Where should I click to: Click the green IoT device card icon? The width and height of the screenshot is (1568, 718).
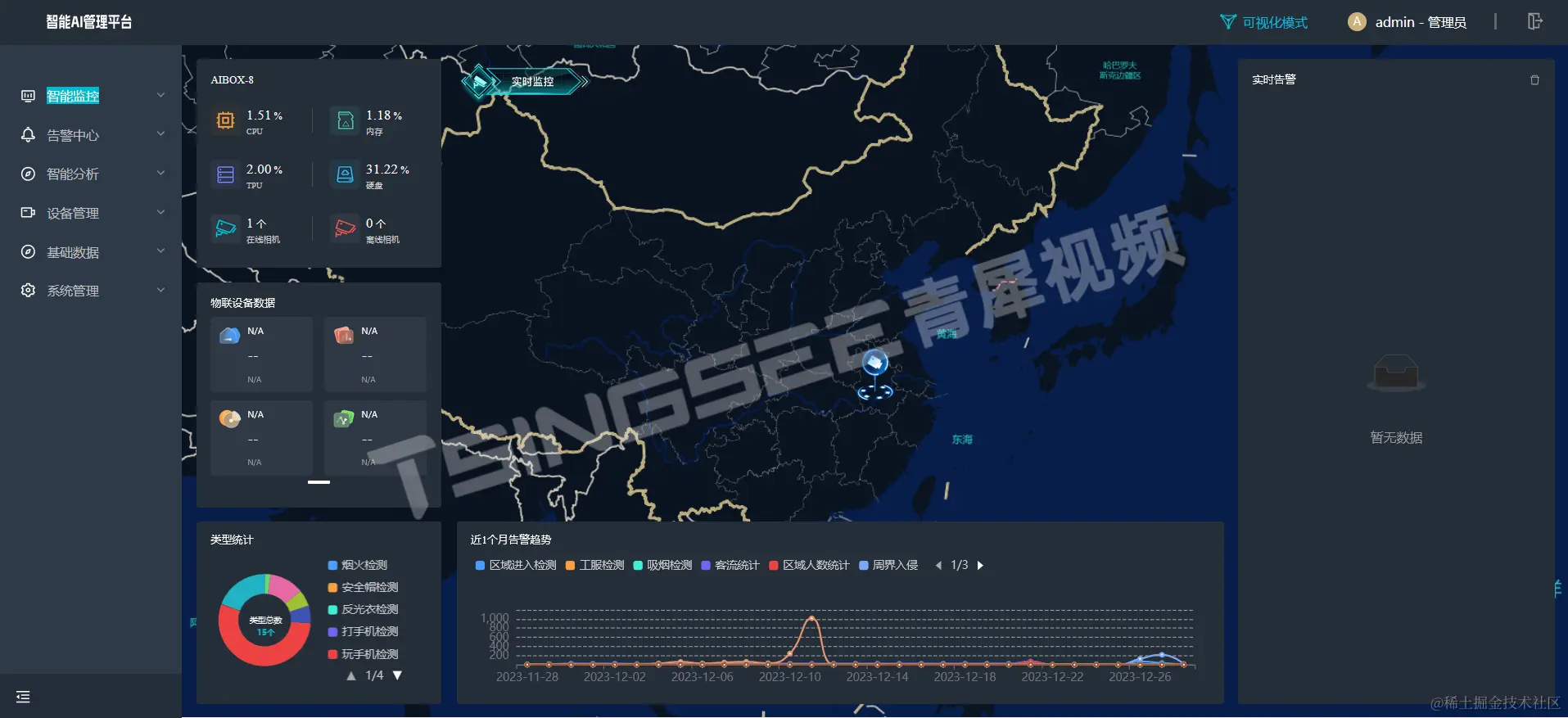344,418
